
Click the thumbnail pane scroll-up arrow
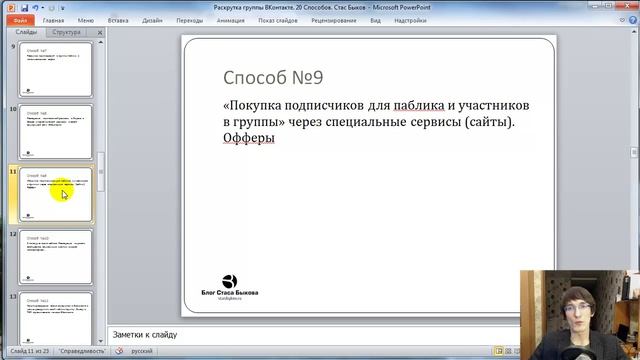point(101,42)
